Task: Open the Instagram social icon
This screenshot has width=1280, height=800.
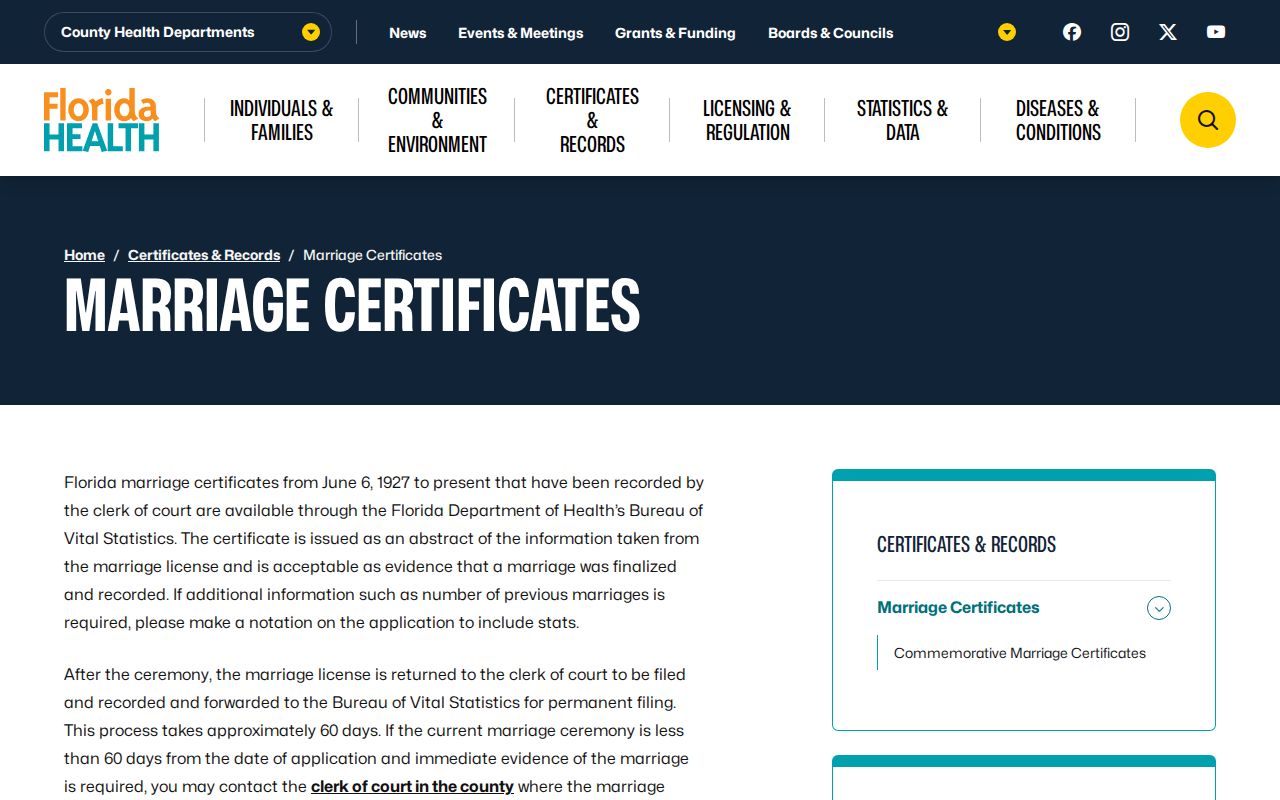Action: click(1120, 32)
